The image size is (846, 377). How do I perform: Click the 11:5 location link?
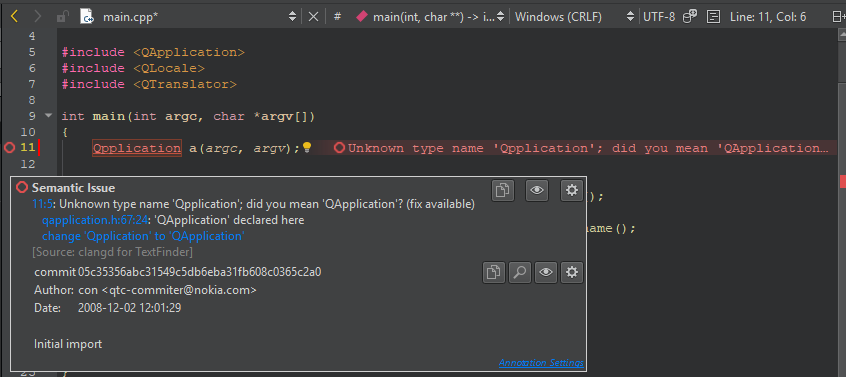click(42, 204)
